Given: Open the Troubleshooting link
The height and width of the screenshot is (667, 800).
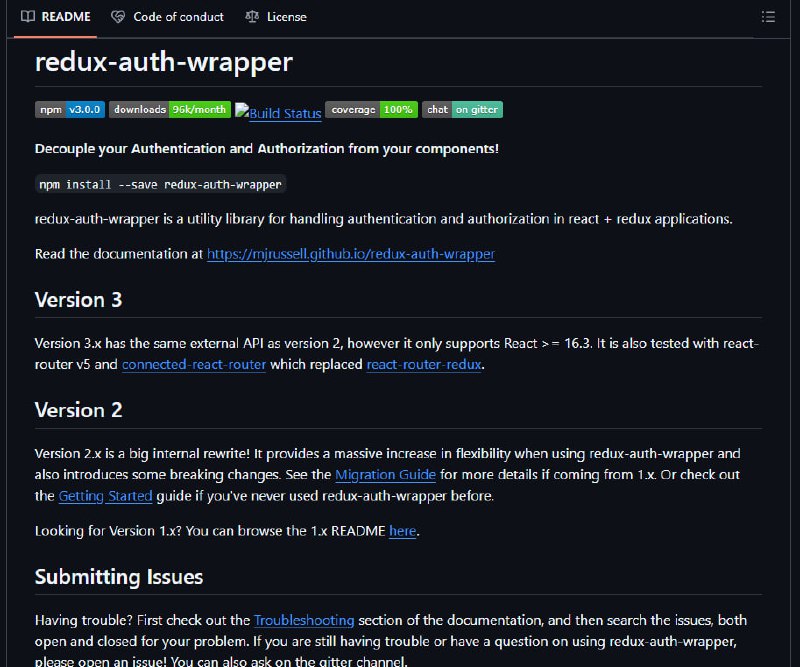Looking at the screenshot, I should 304,620.
